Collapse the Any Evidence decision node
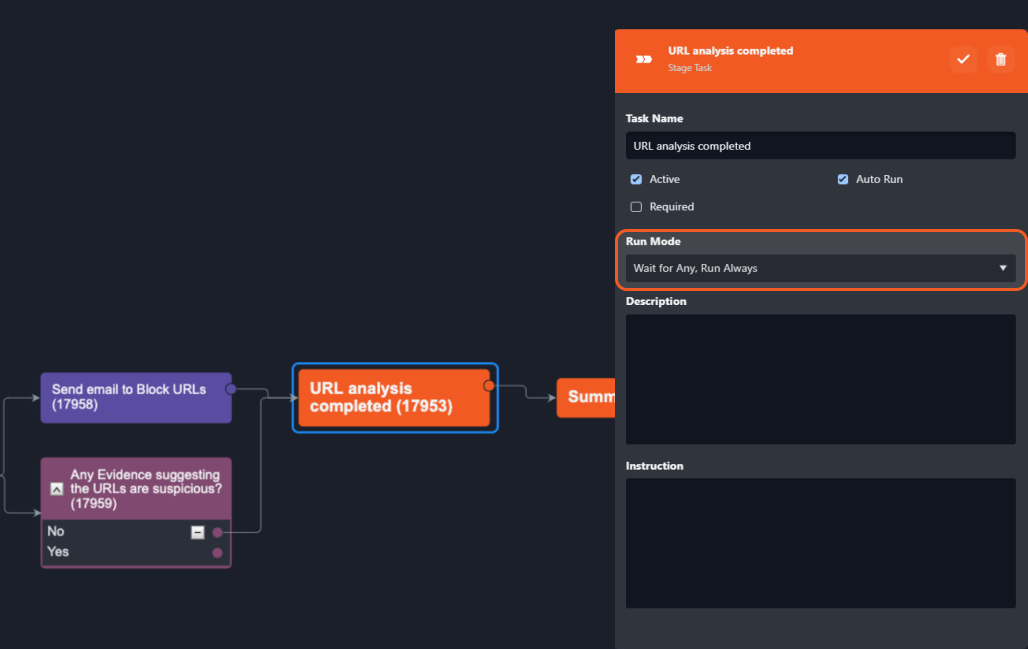The width and height of the screenshot is (1028, 649). tap(57, 489)
